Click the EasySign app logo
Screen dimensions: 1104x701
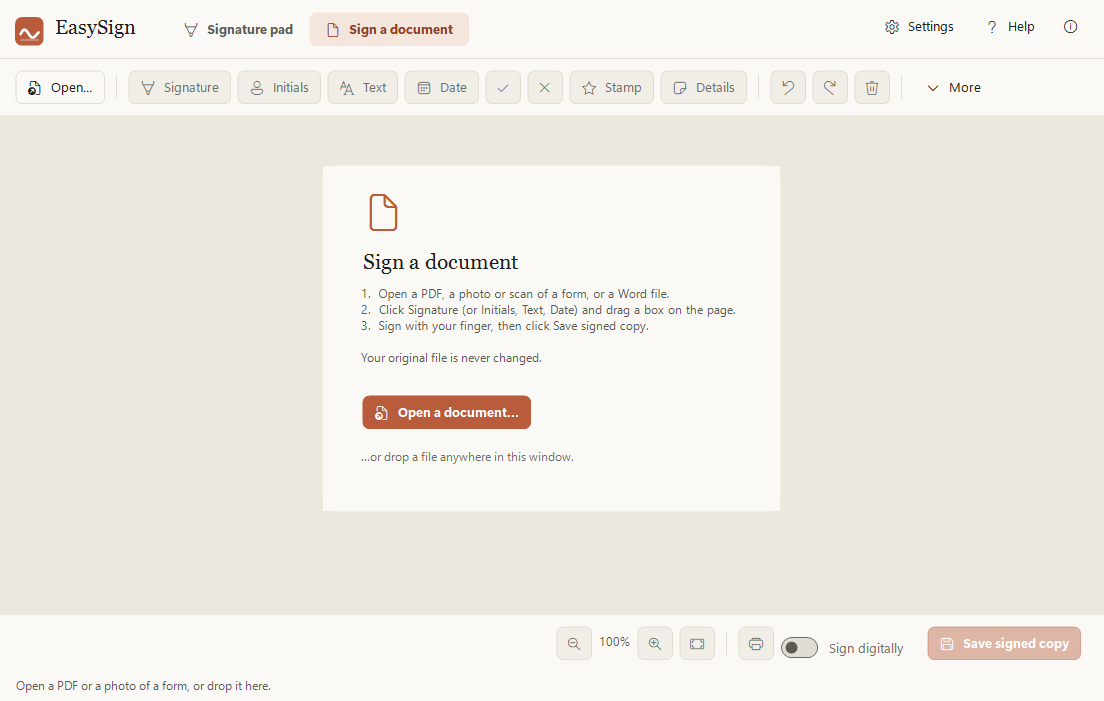click(30, 31)
